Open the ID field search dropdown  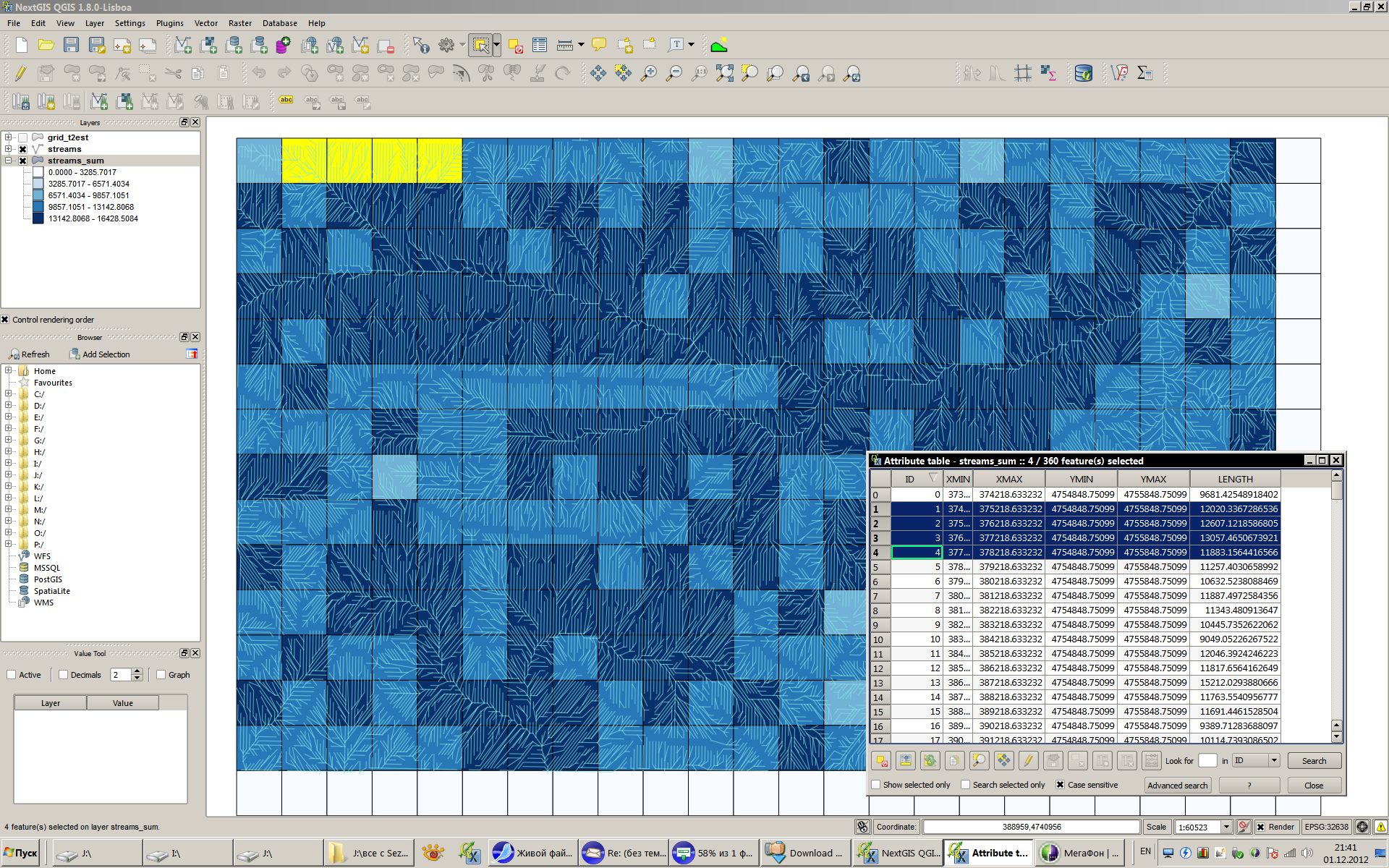[1274, 761]
